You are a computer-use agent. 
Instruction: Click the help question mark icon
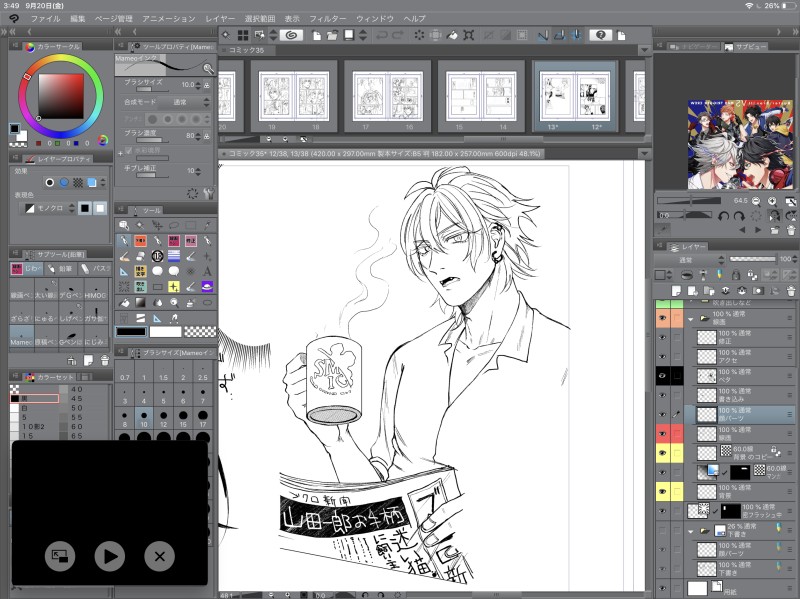[601, 35]
